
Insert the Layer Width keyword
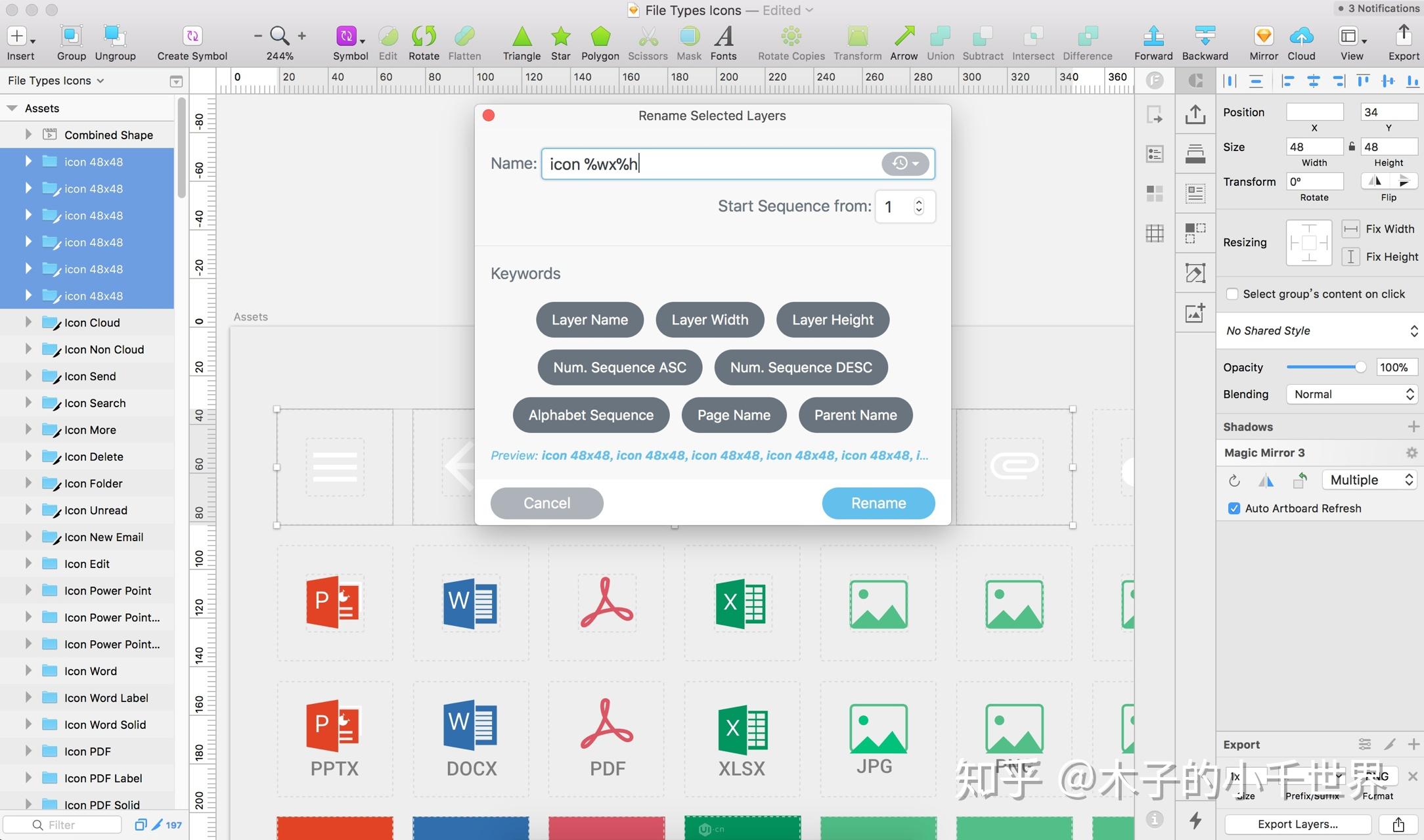tap(709, 320)
